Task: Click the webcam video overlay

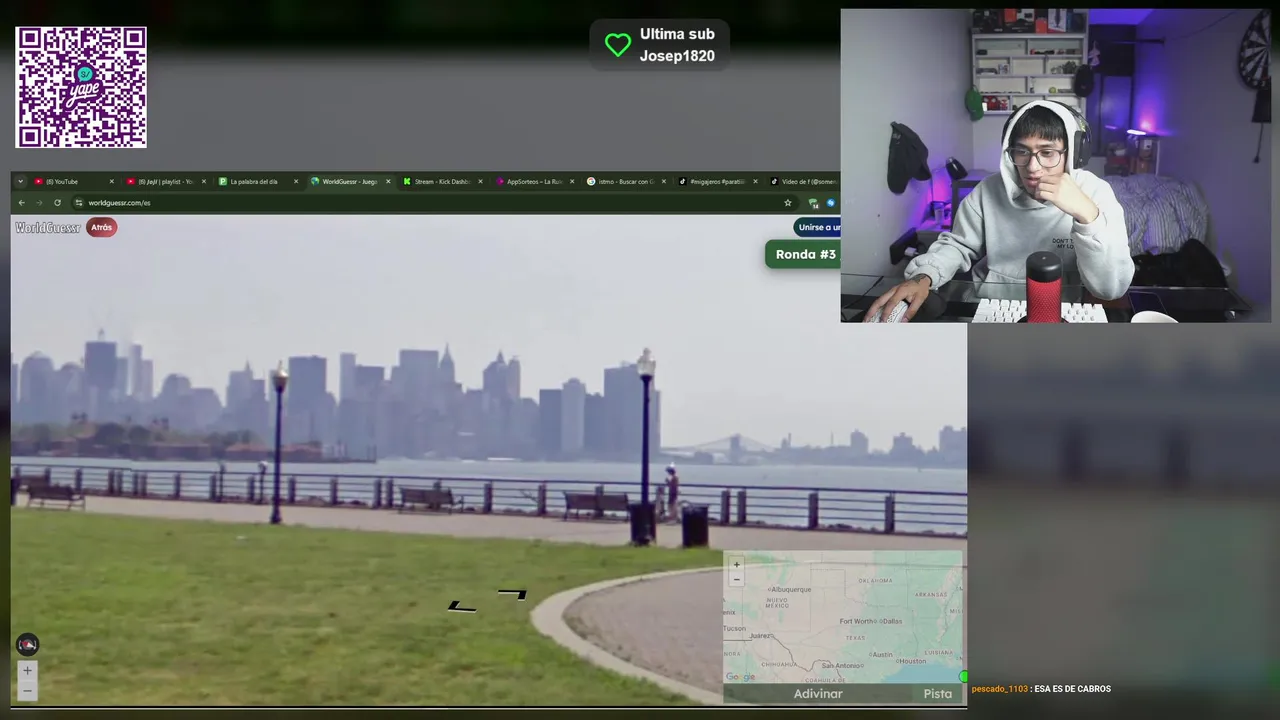Action: (x=1055, y=165)
